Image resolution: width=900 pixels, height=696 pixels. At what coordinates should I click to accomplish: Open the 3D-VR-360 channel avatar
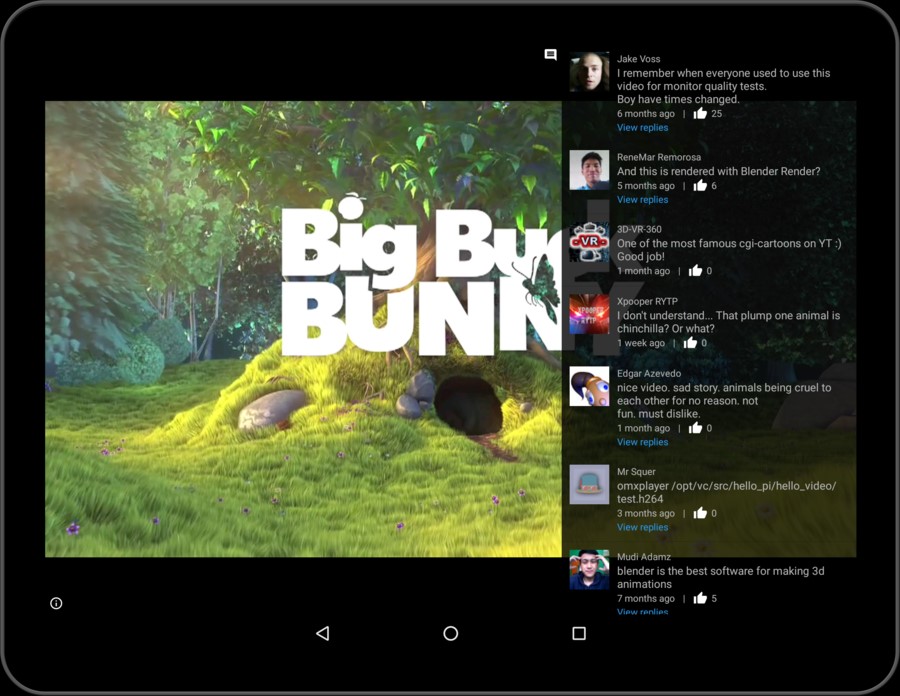coord(589,242)
